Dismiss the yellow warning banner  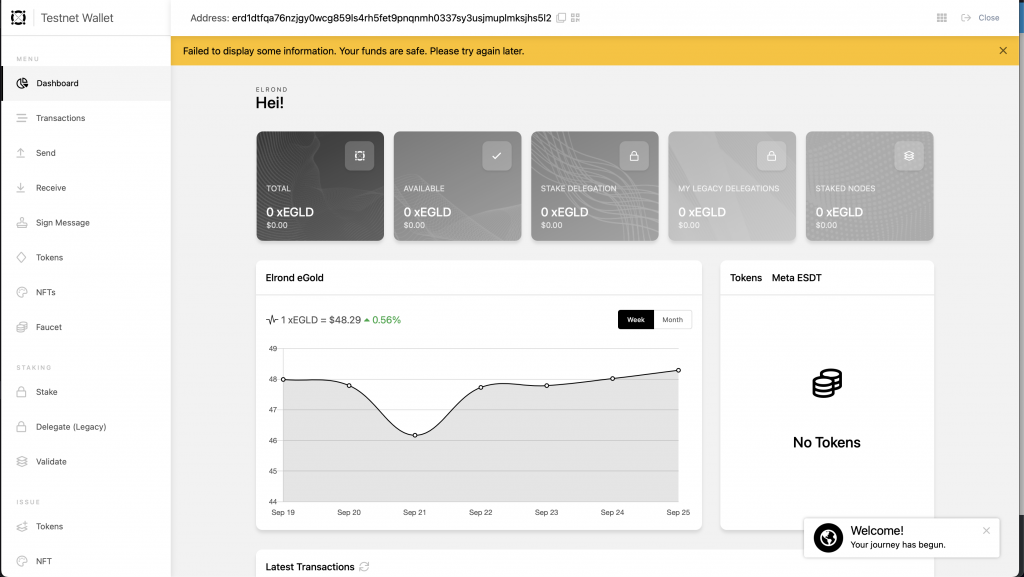coord(1003,51)
